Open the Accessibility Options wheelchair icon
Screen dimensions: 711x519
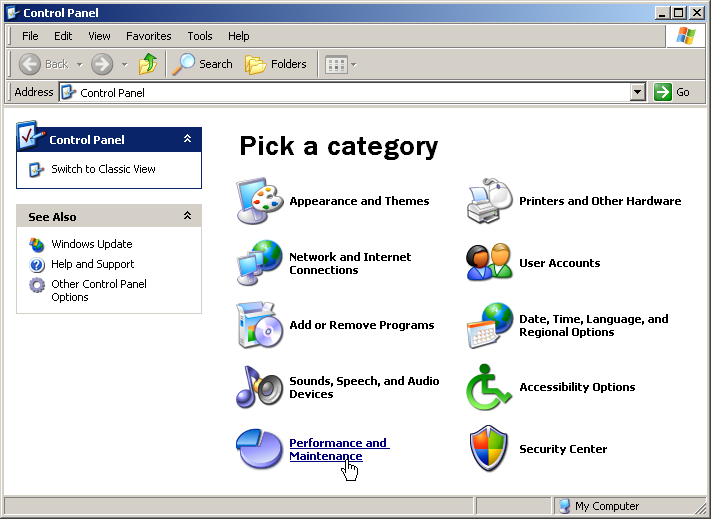pos(489,387)
